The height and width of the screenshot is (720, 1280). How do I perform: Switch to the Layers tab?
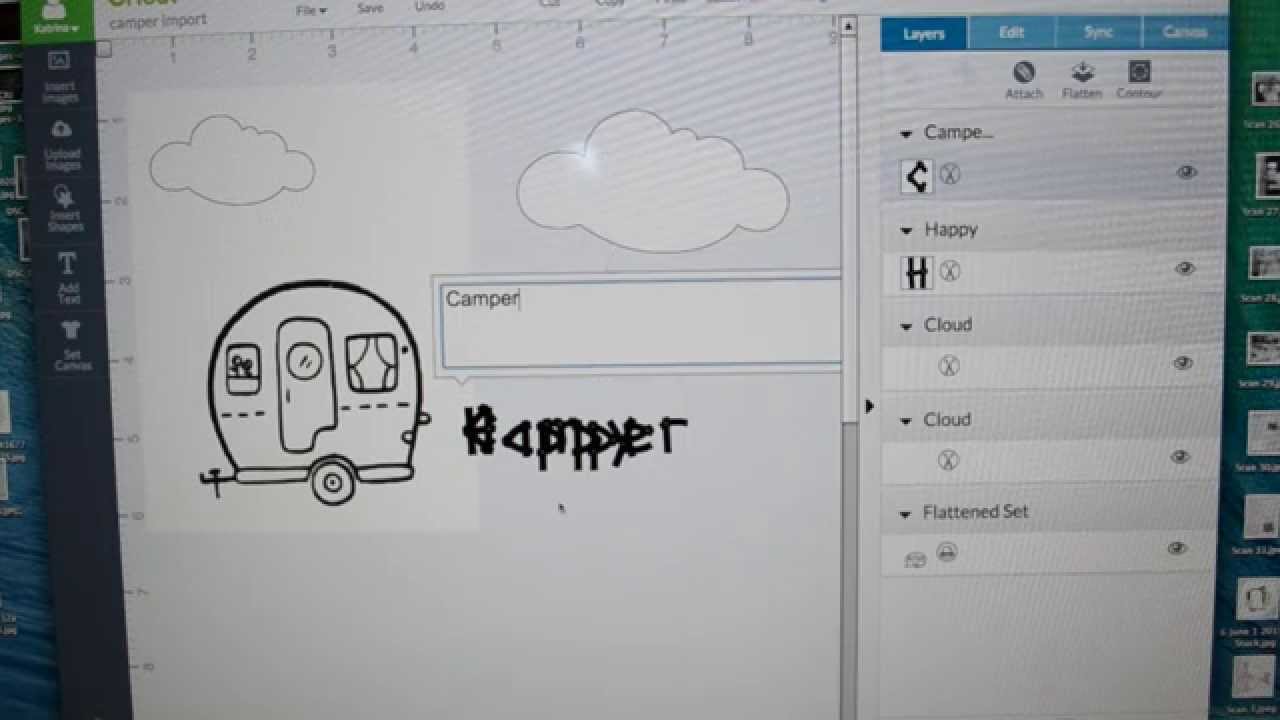[x=924, y=34]
